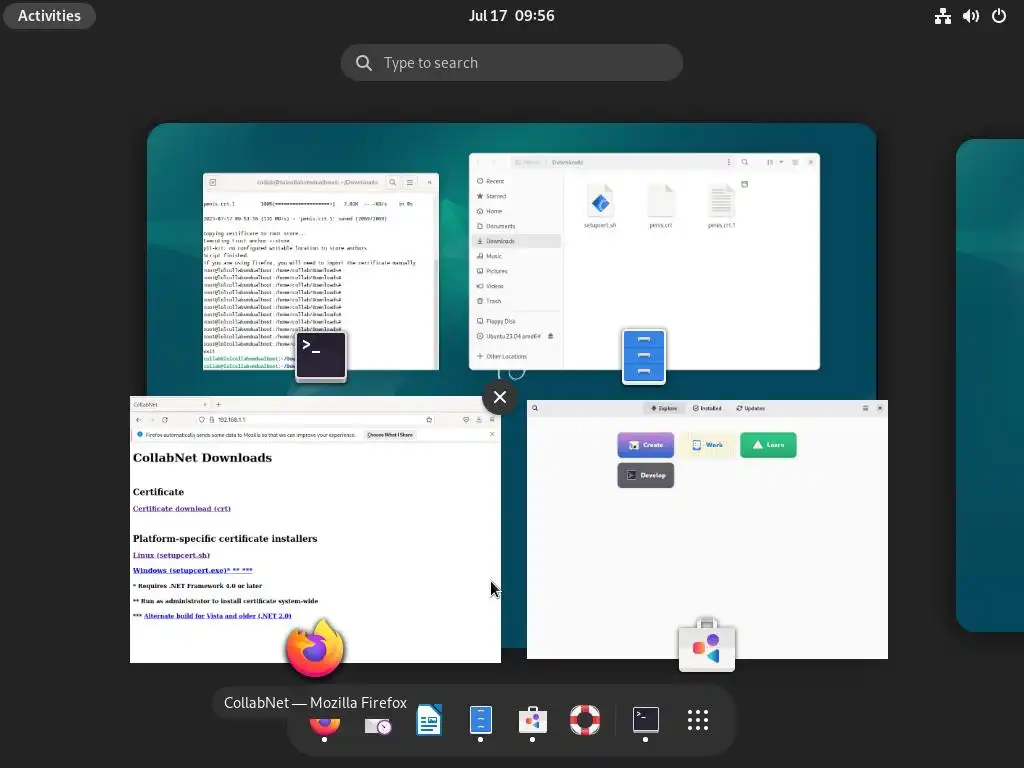Screen dimensions: 1024x768
Task: Click the CollabNet tab in Firefox
Action: 170,404
